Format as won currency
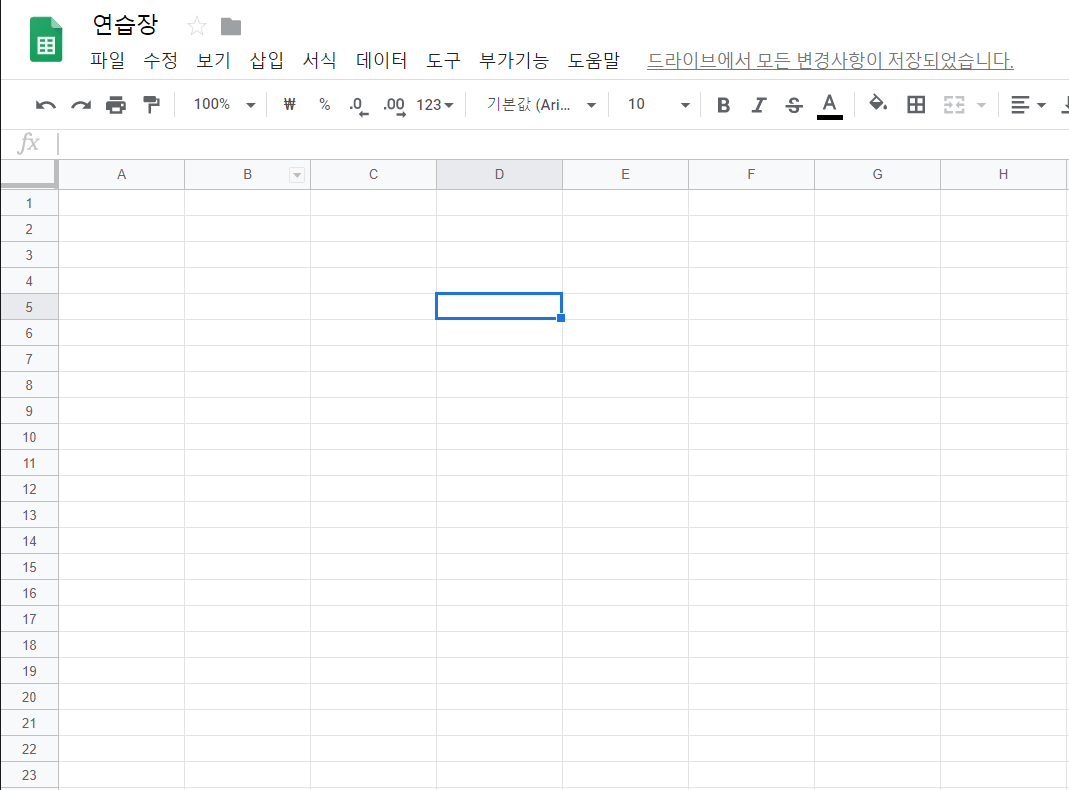This screenshot has width=1069, height=790. pyautogui.click(x=290, y=105)
